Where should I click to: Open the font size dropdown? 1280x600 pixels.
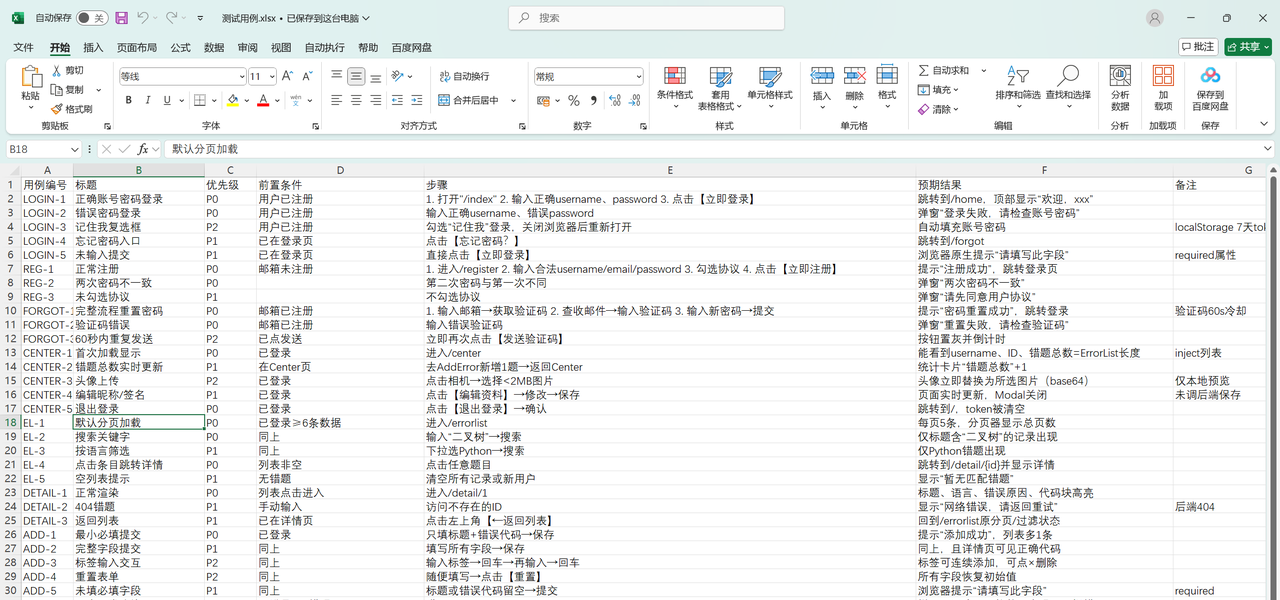tap(271, 76)
